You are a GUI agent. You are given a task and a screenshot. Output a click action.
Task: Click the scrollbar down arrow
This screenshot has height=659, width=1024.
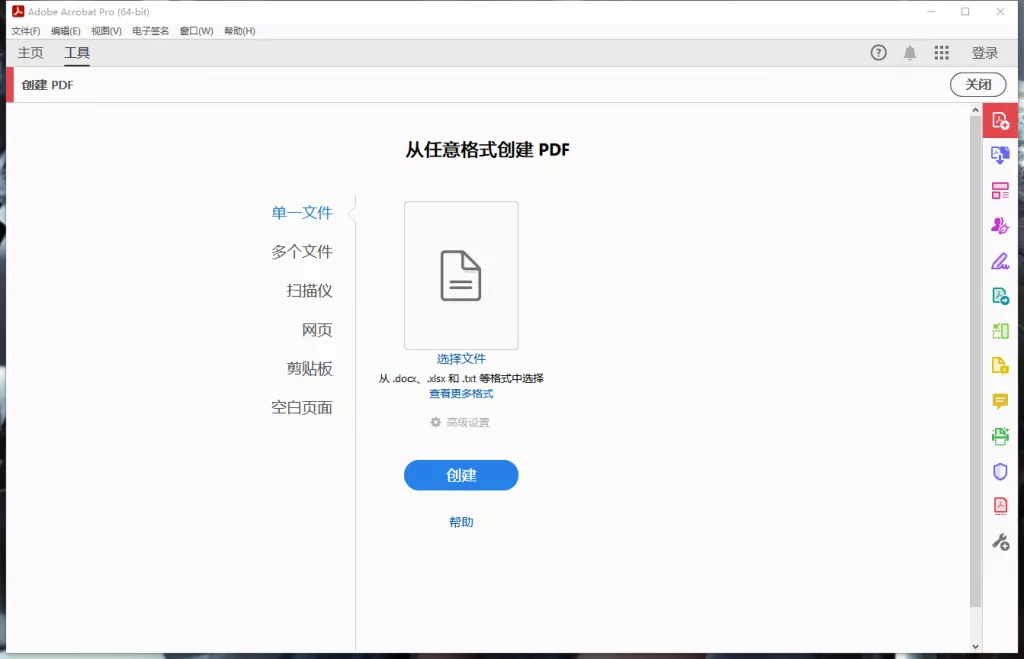click(975, 647)
